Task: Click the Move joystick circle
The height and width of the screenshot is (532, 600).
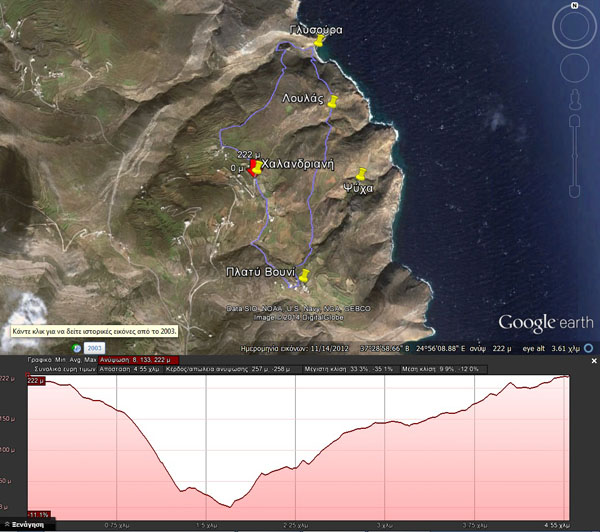Action: (x=574, y=68)
